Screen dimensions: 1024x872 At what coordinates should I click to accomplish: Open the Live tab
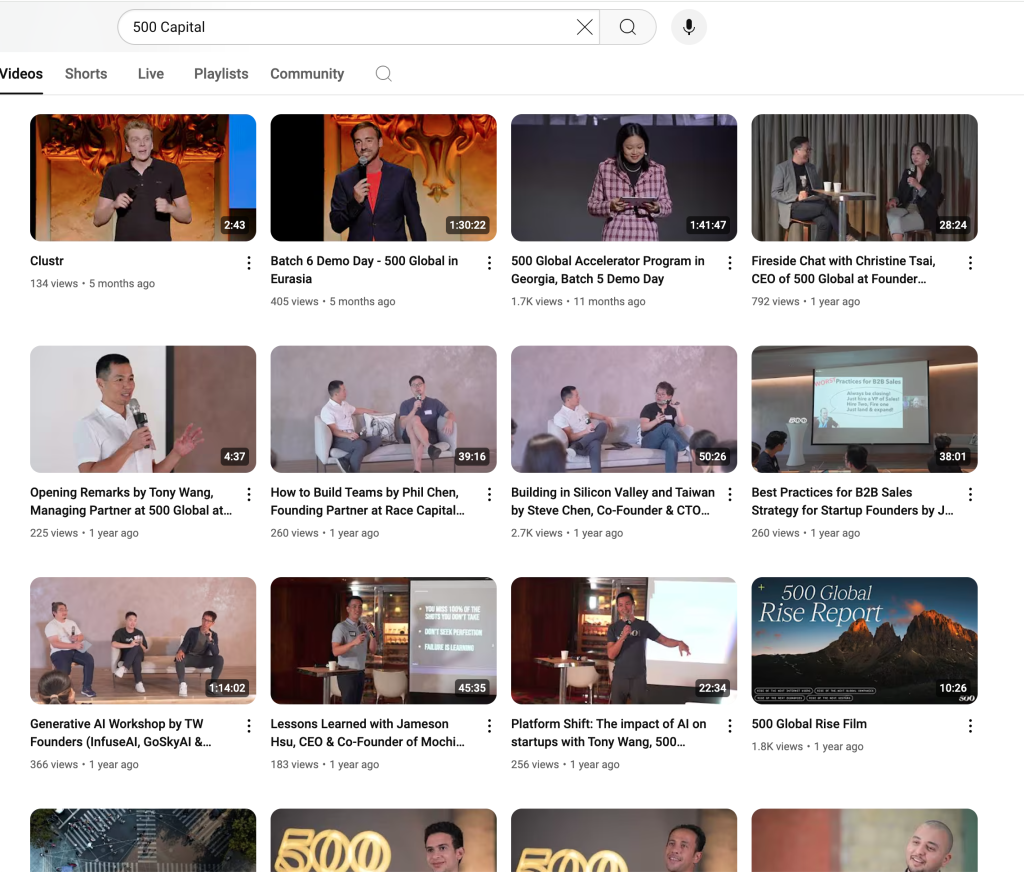(151, 74)
